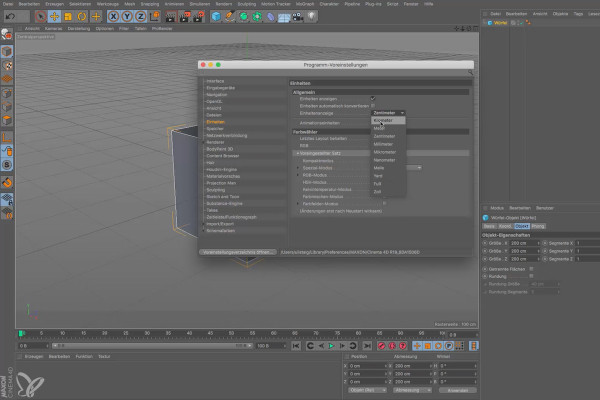
Task: Go to timeline start
Action: (x=296, y=346)
